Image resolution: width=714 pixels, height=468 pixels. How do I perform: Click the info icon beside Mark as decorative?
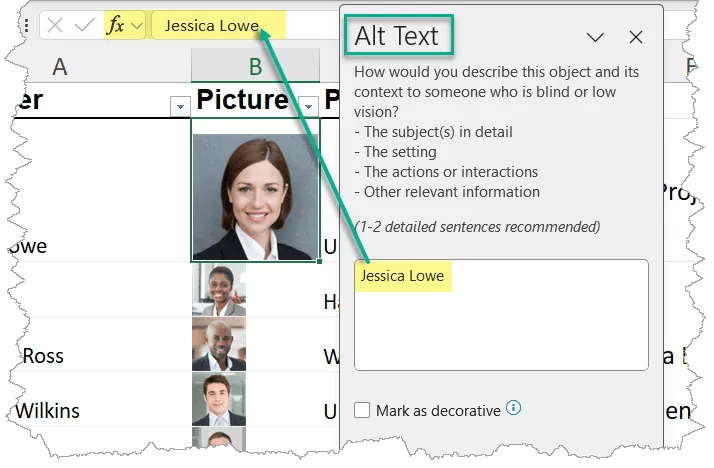coord(514,408)
